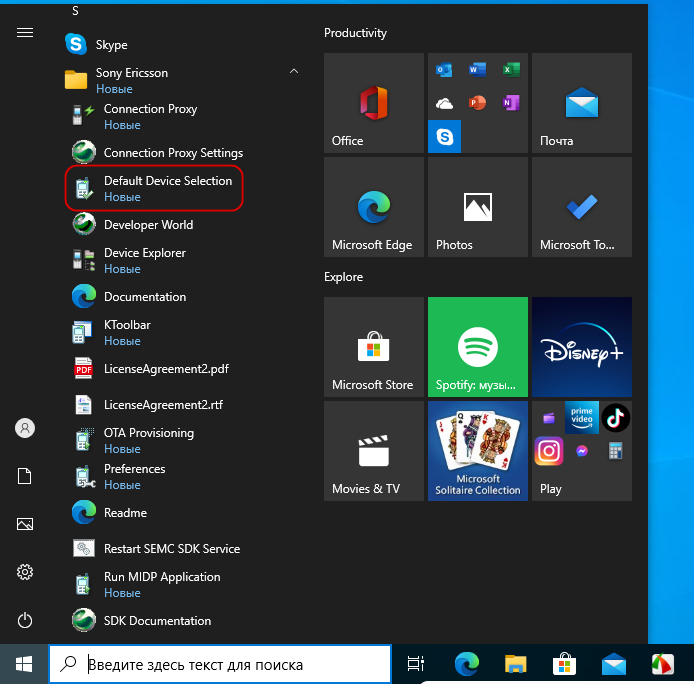Click the letter S section header

75,11
